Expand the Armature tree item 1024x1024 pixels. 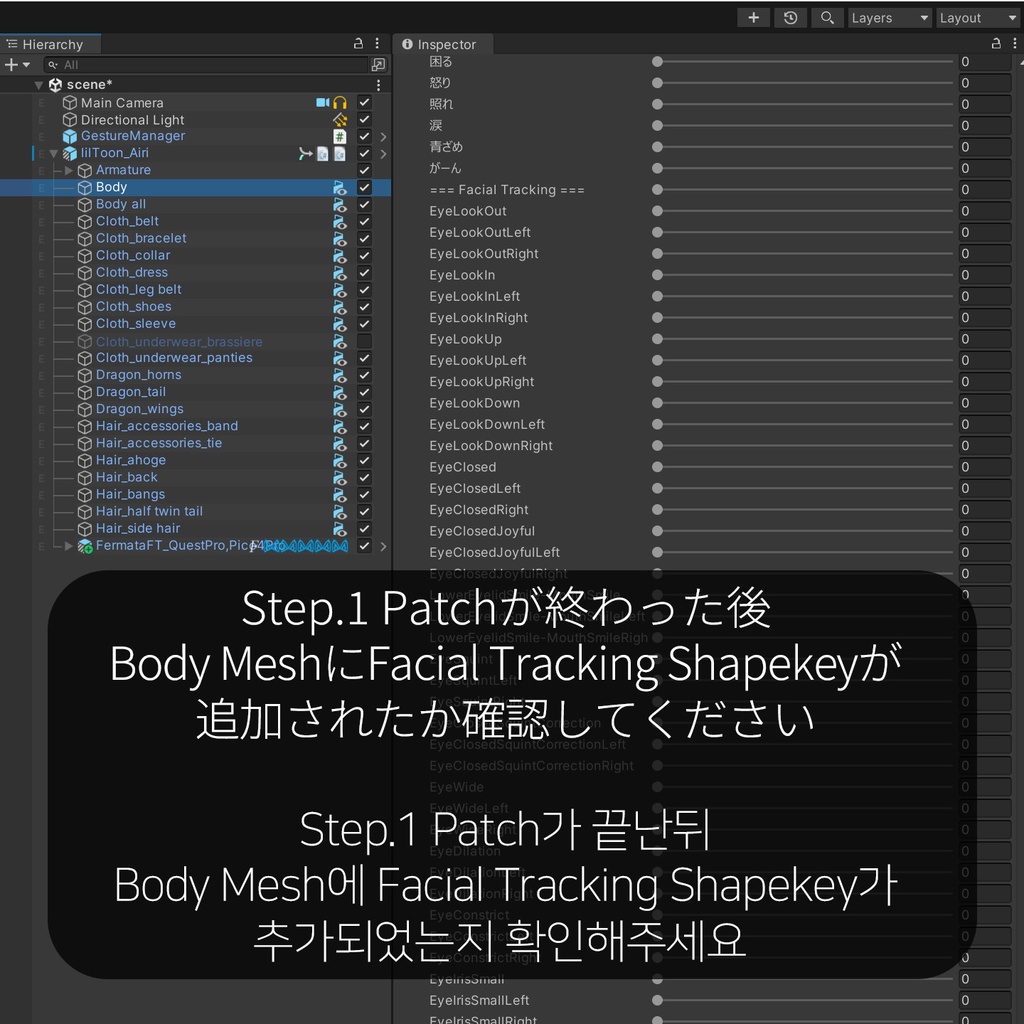66,170
